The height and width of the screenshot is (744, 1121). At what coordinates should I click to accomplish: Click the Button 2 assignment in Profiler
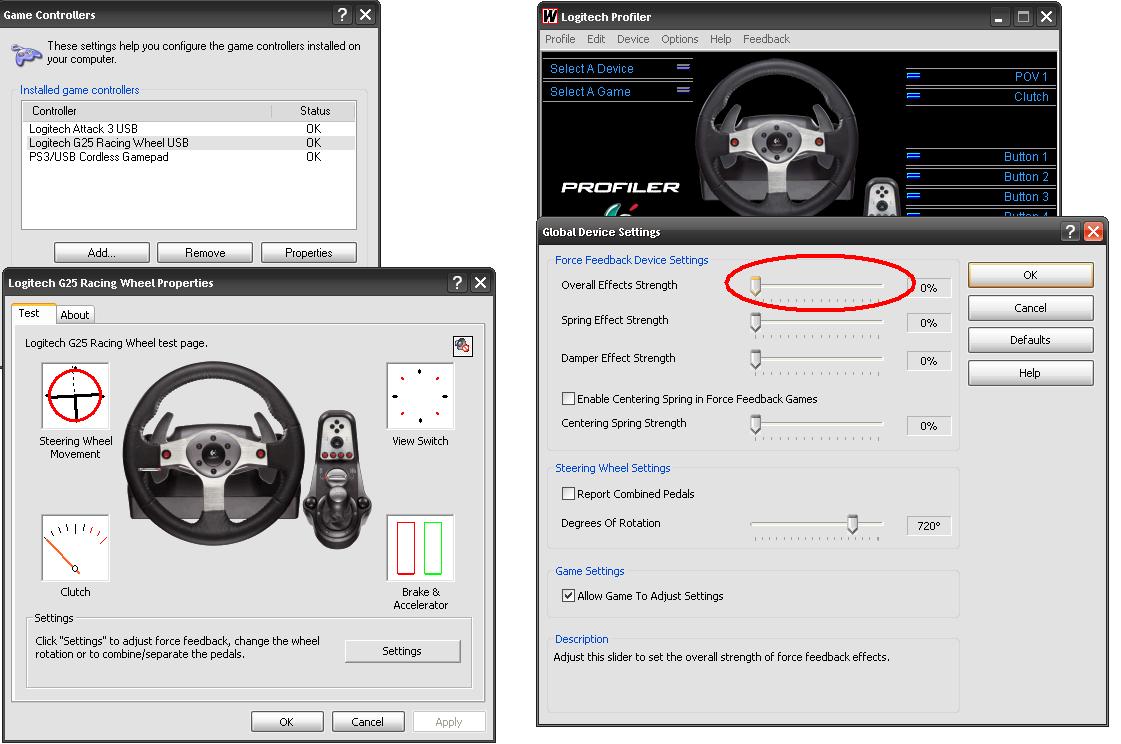(981, 177)
